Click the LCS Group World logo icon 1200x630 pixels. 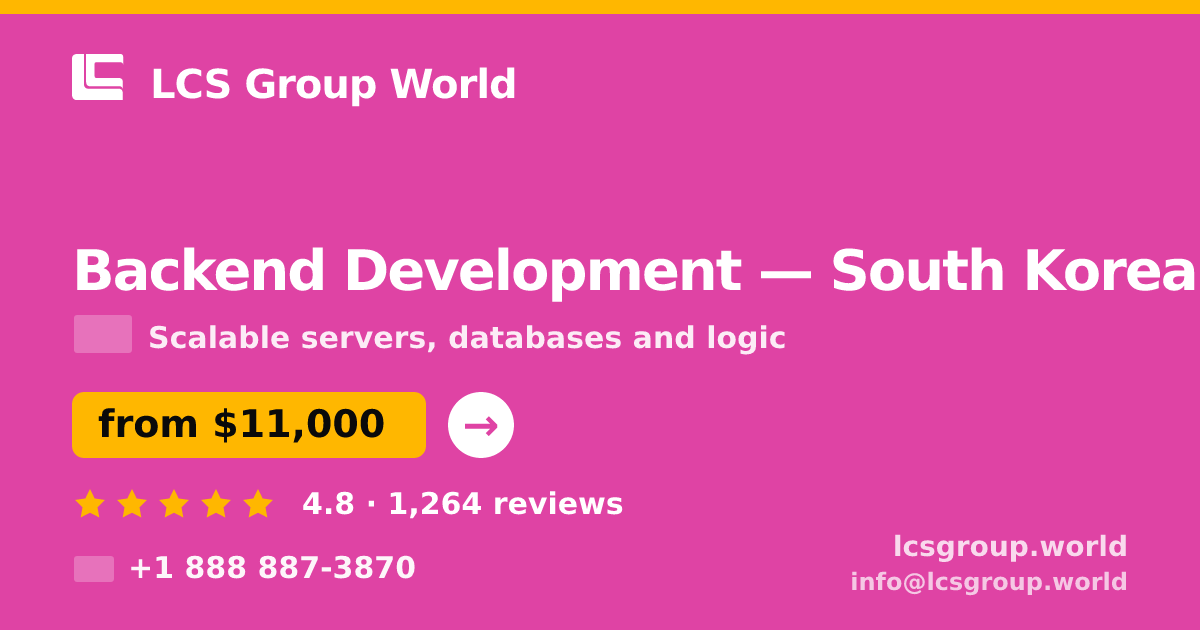(x=98, y=77)
